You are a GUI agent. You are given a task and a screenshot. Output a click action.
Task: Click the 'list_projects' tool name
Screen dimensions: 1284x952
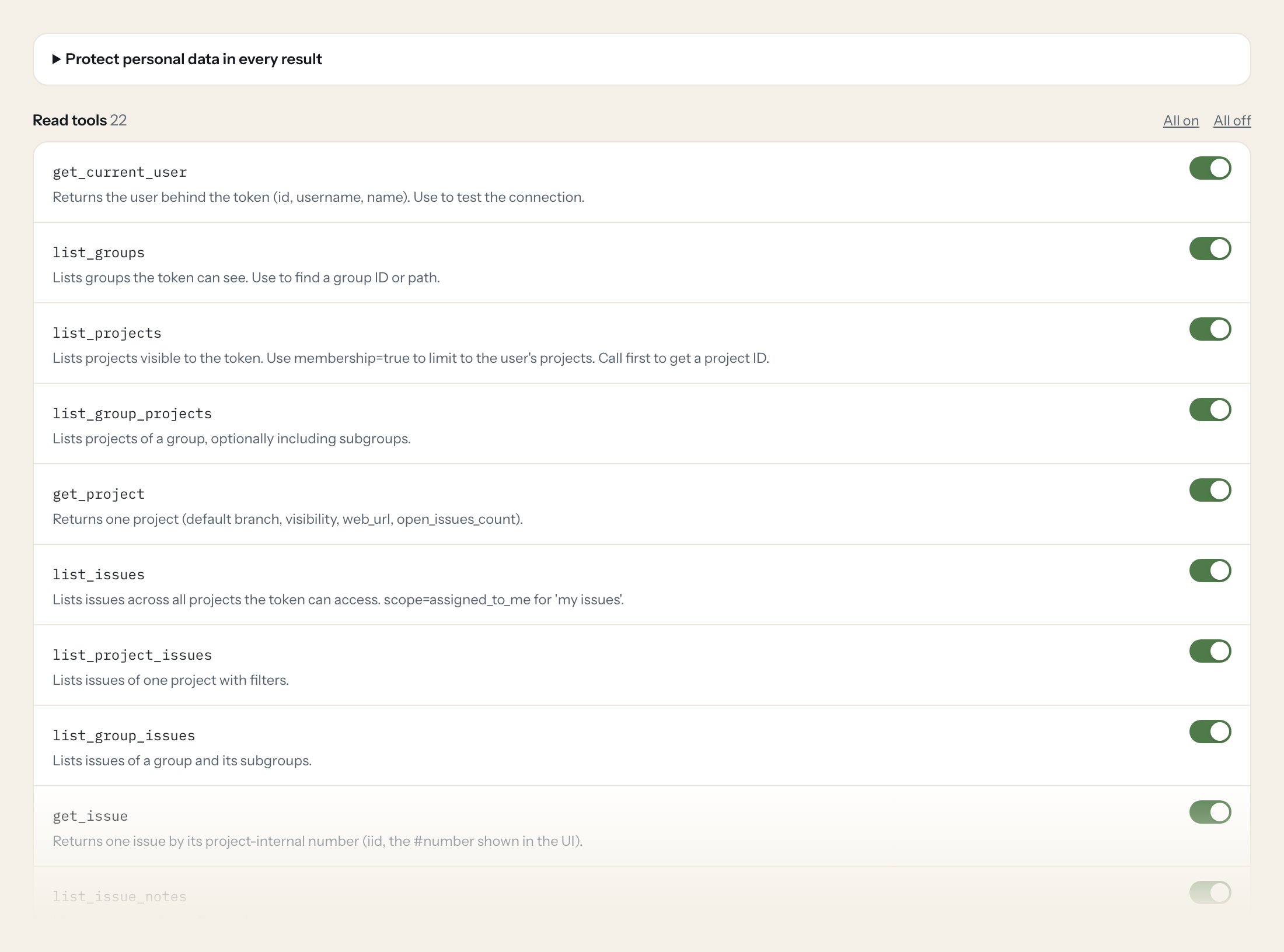coord(107,333)
